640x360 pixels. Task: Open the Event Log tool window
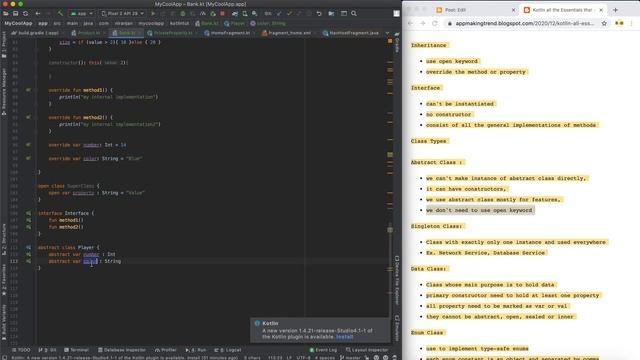click(x=323, y=350)
